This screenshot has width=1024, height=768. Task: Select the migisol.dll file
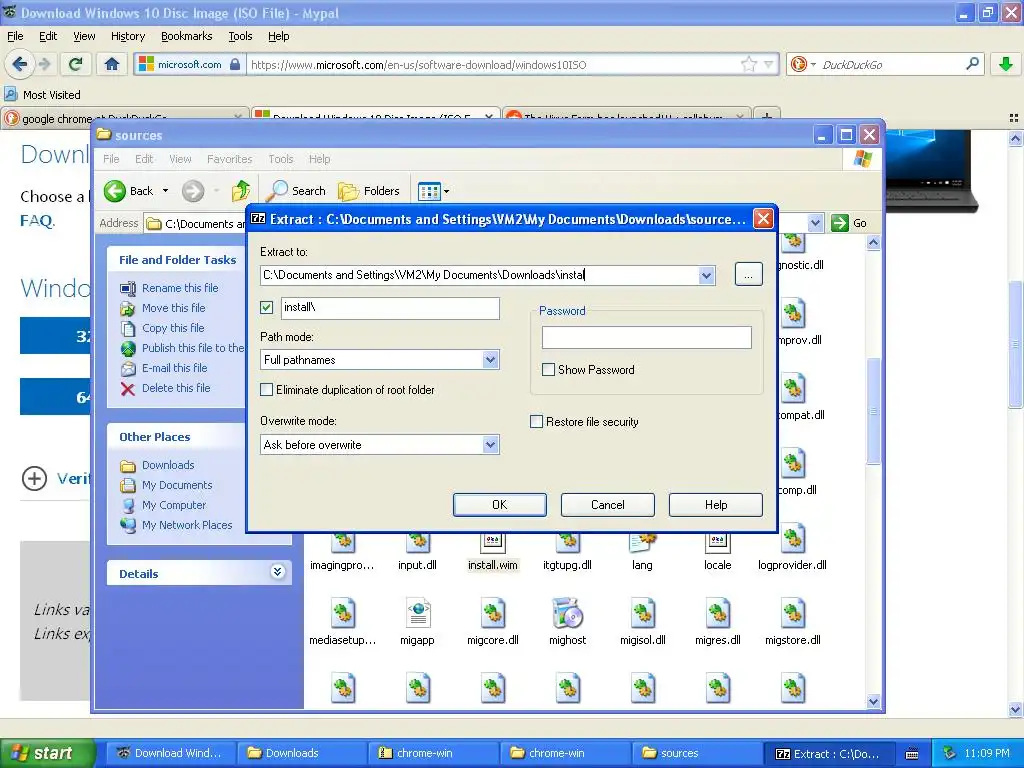tap(643, 623)
